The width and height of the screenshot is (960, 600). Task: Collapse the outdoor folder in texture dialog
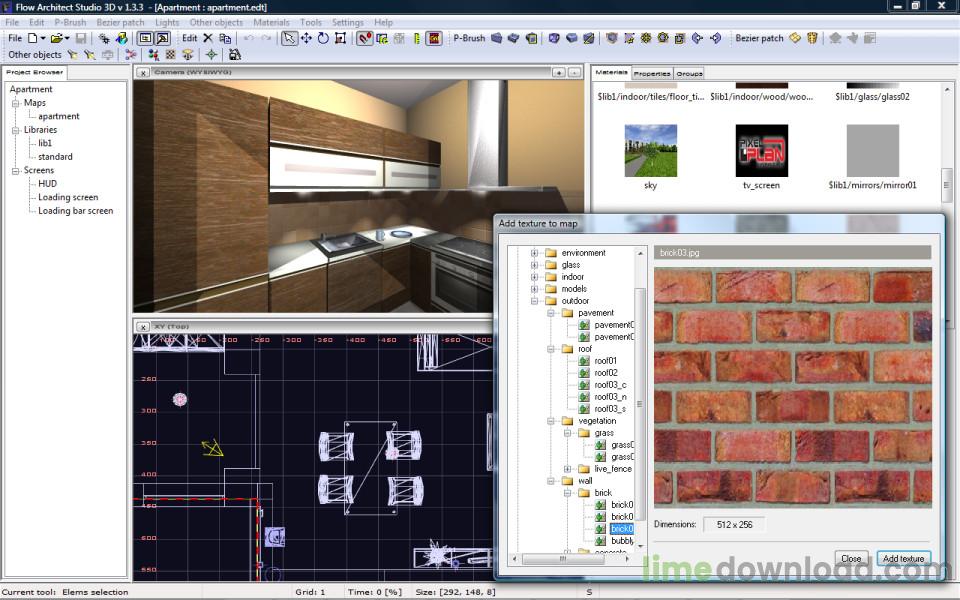coord(534,301)
